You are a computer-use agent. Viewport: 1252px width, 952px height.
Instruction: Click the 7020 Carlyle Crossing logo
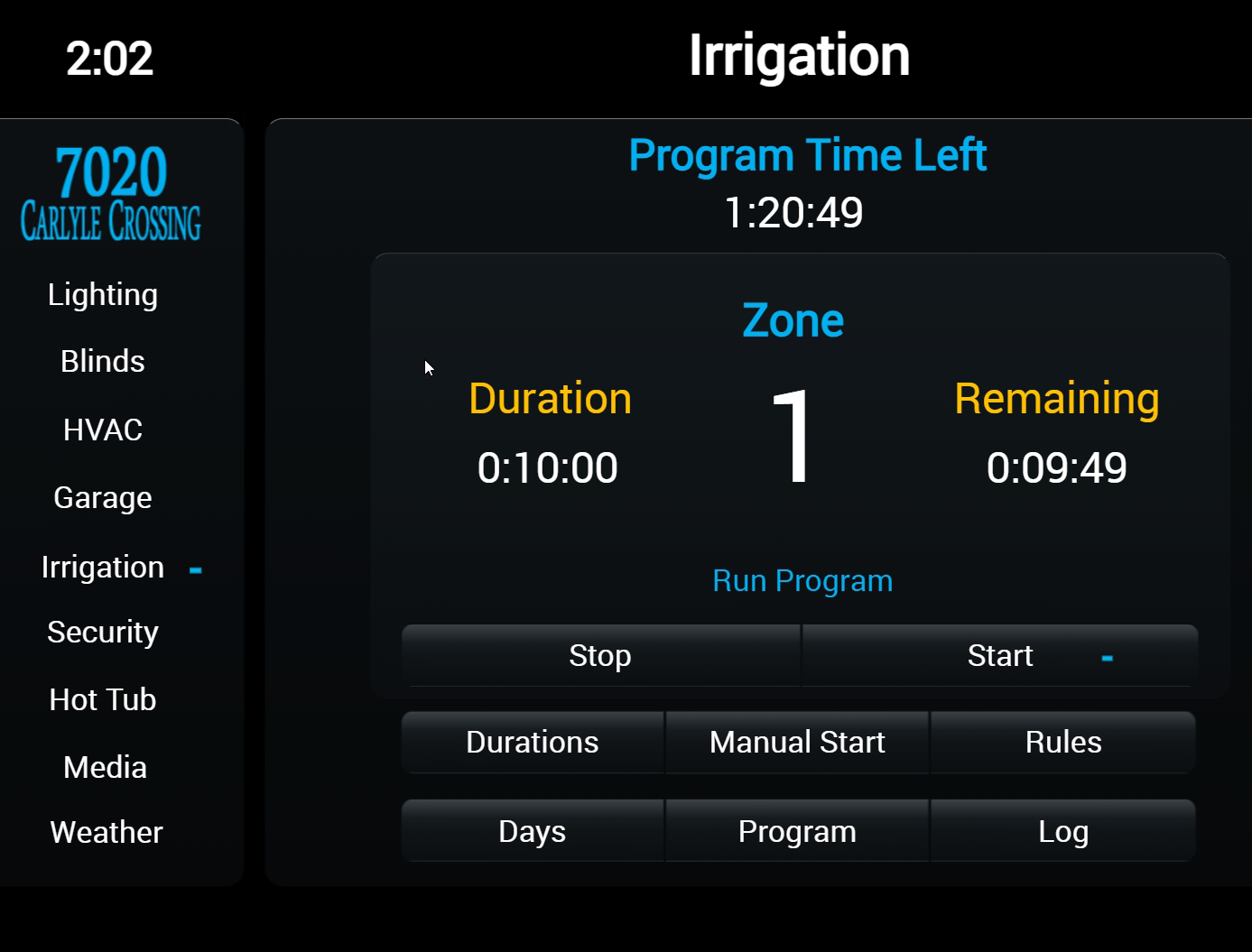coord(111,193)
